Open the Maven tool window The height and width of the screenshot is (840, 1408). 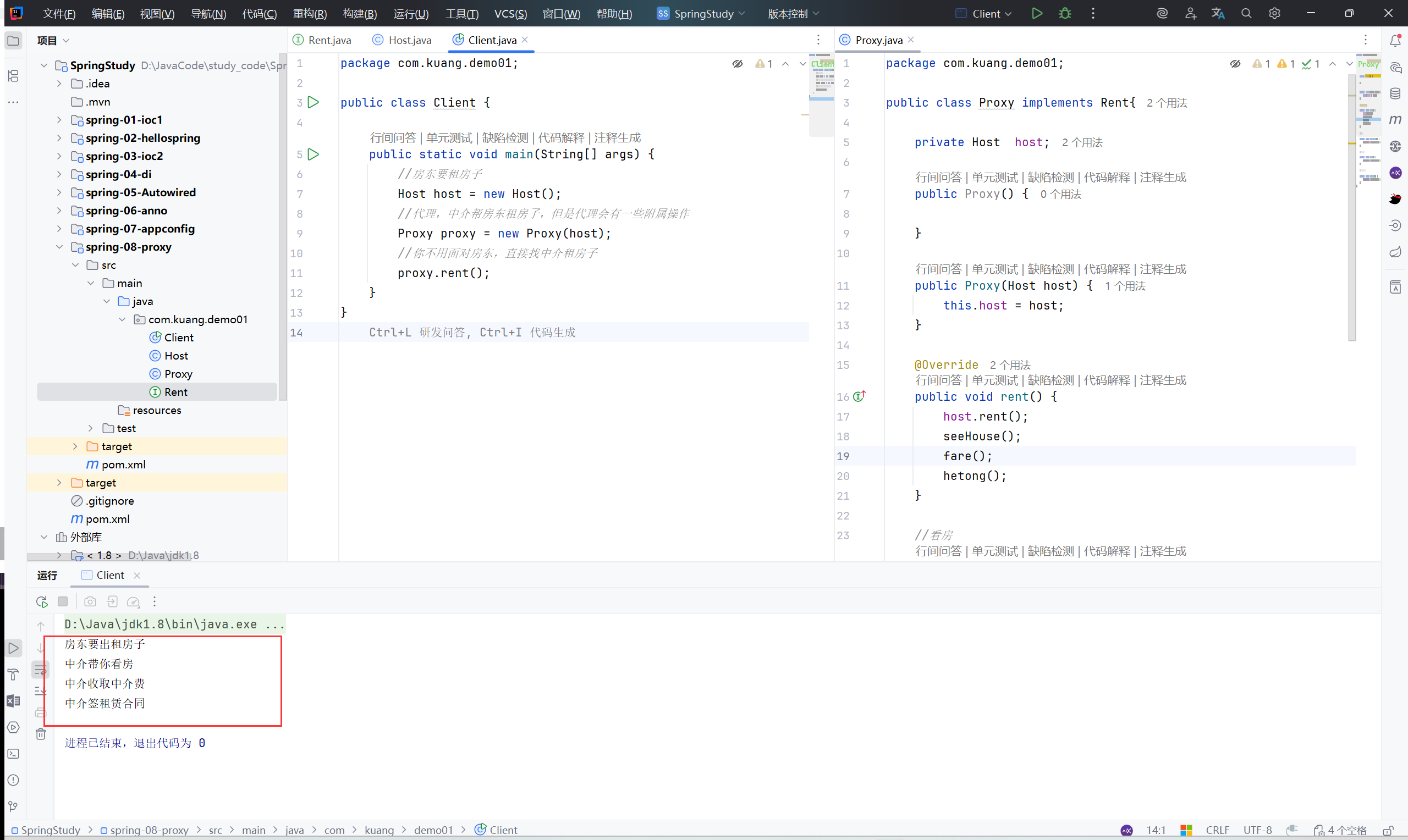[1395, 119]
